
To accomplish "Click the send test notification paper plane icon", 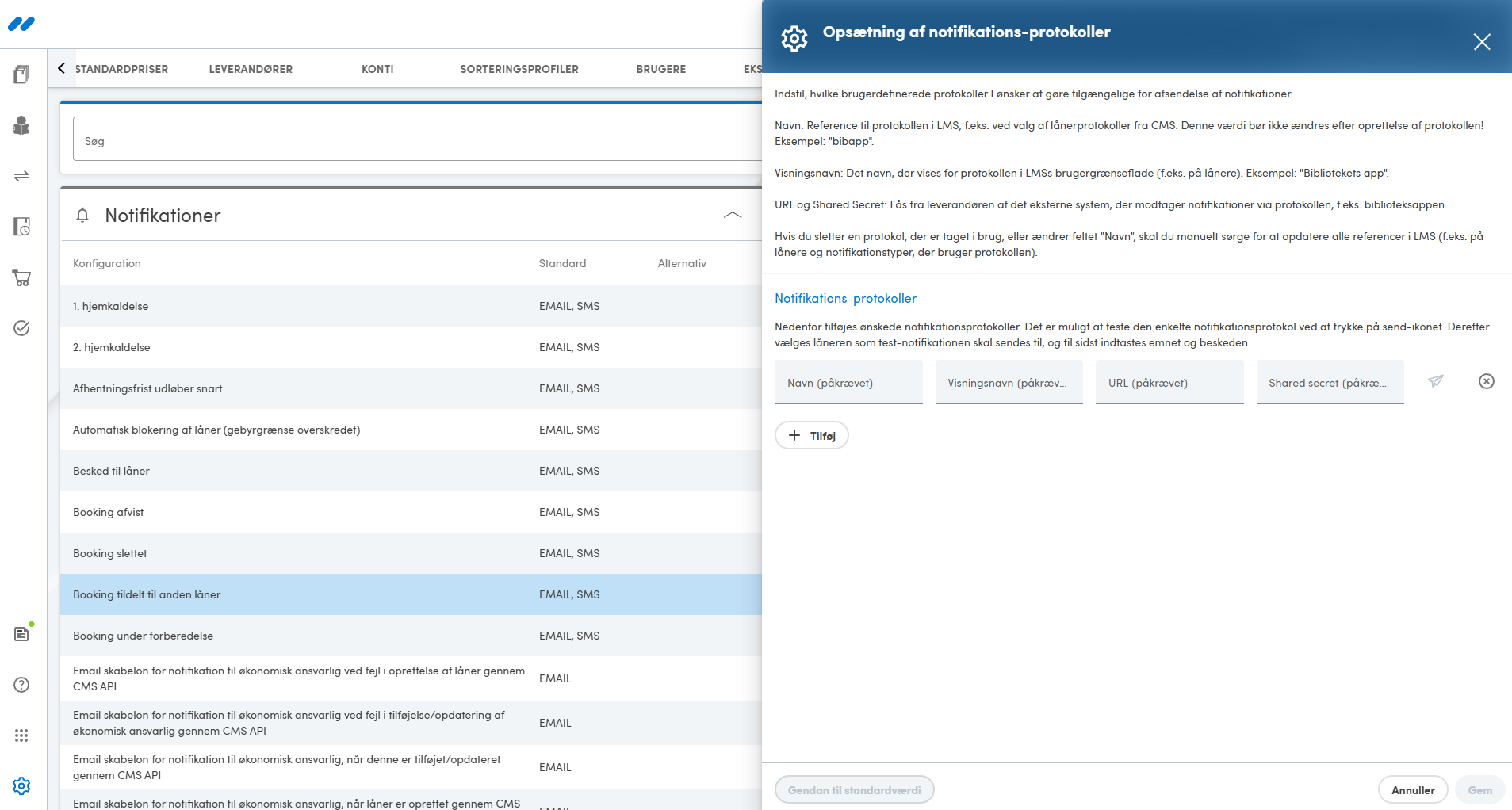I will [1436, 381].
